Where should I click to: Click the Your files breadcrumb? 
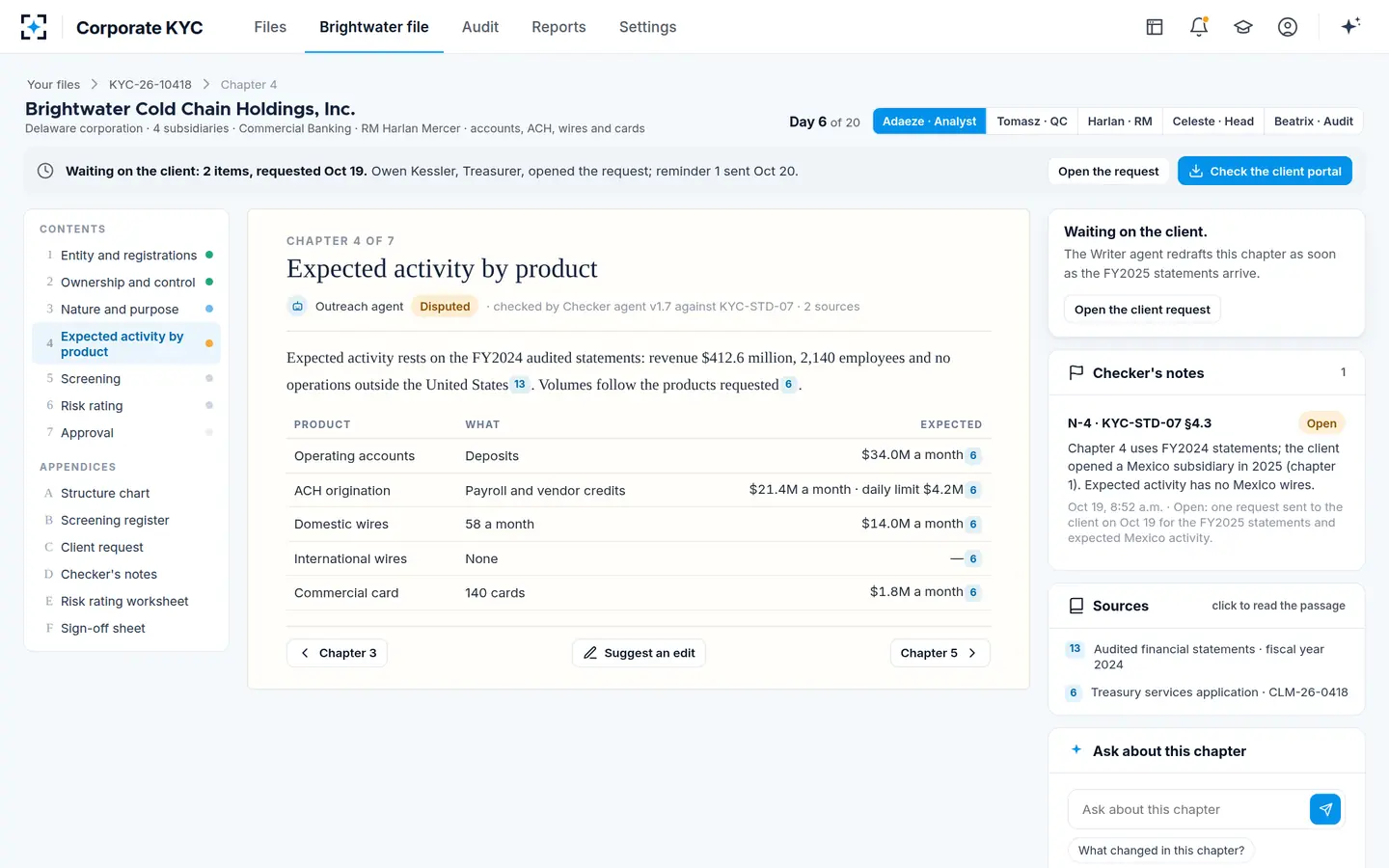click(x=53, y=85)
